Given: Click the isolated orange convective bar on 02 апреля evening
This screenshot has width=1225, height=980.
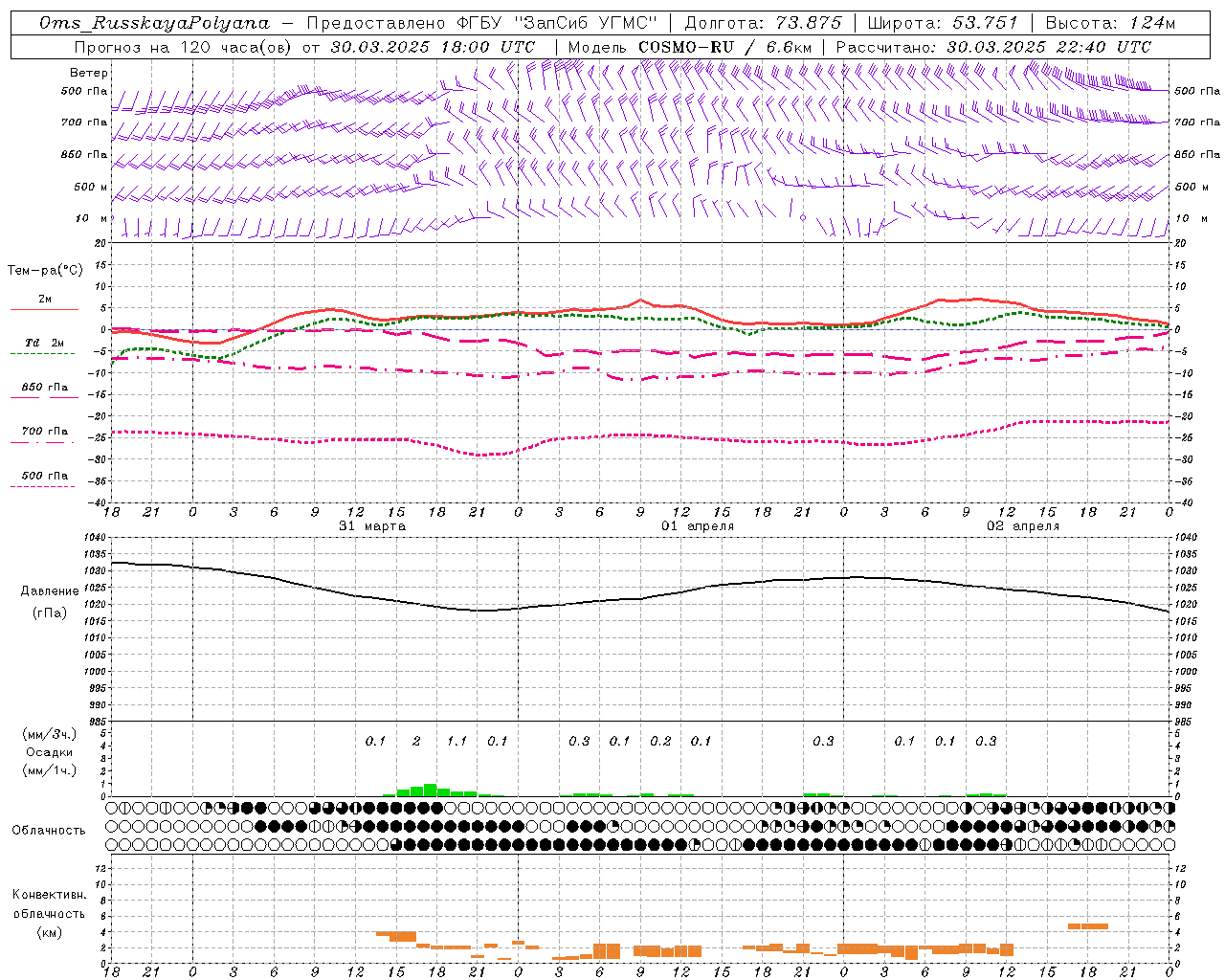Looking at the screenshot, I should (1087, 926).
